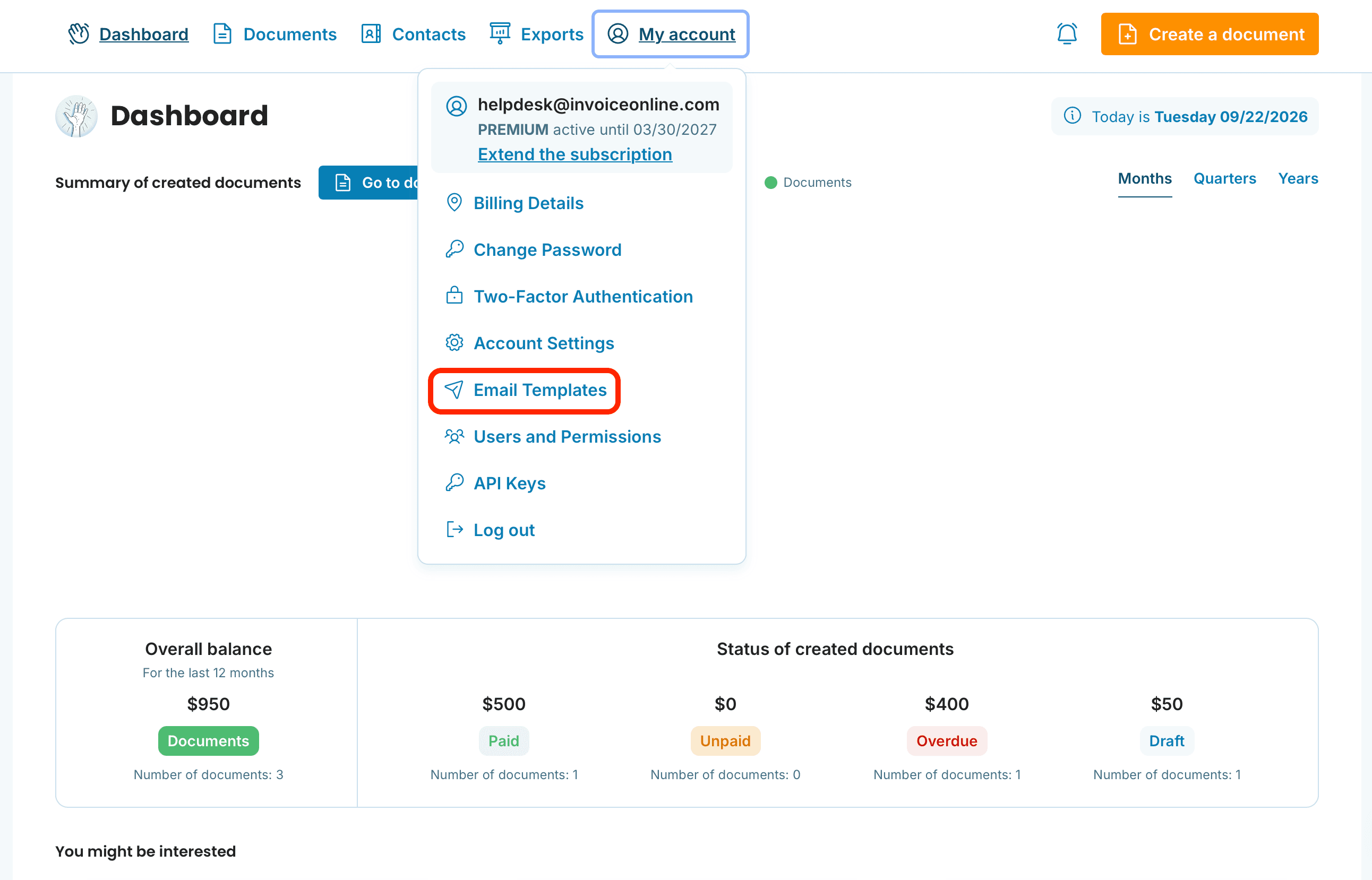
Task: Click the Documents page icon in navbar
Action: click(222, 34)
